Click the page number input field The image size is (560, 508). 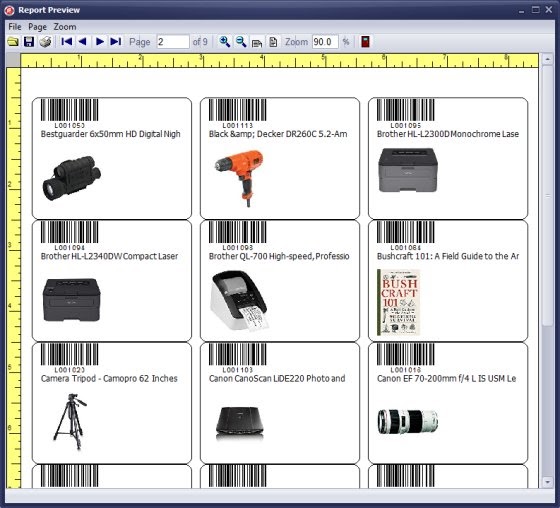pos(173,42)
